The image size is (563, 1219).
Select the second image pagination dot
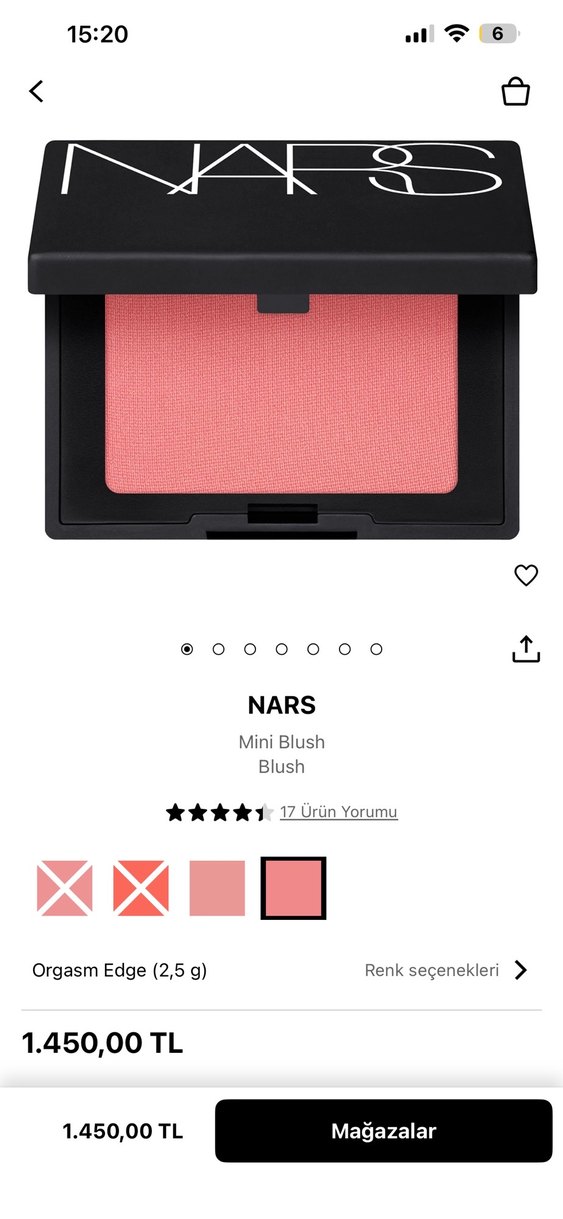218,649
